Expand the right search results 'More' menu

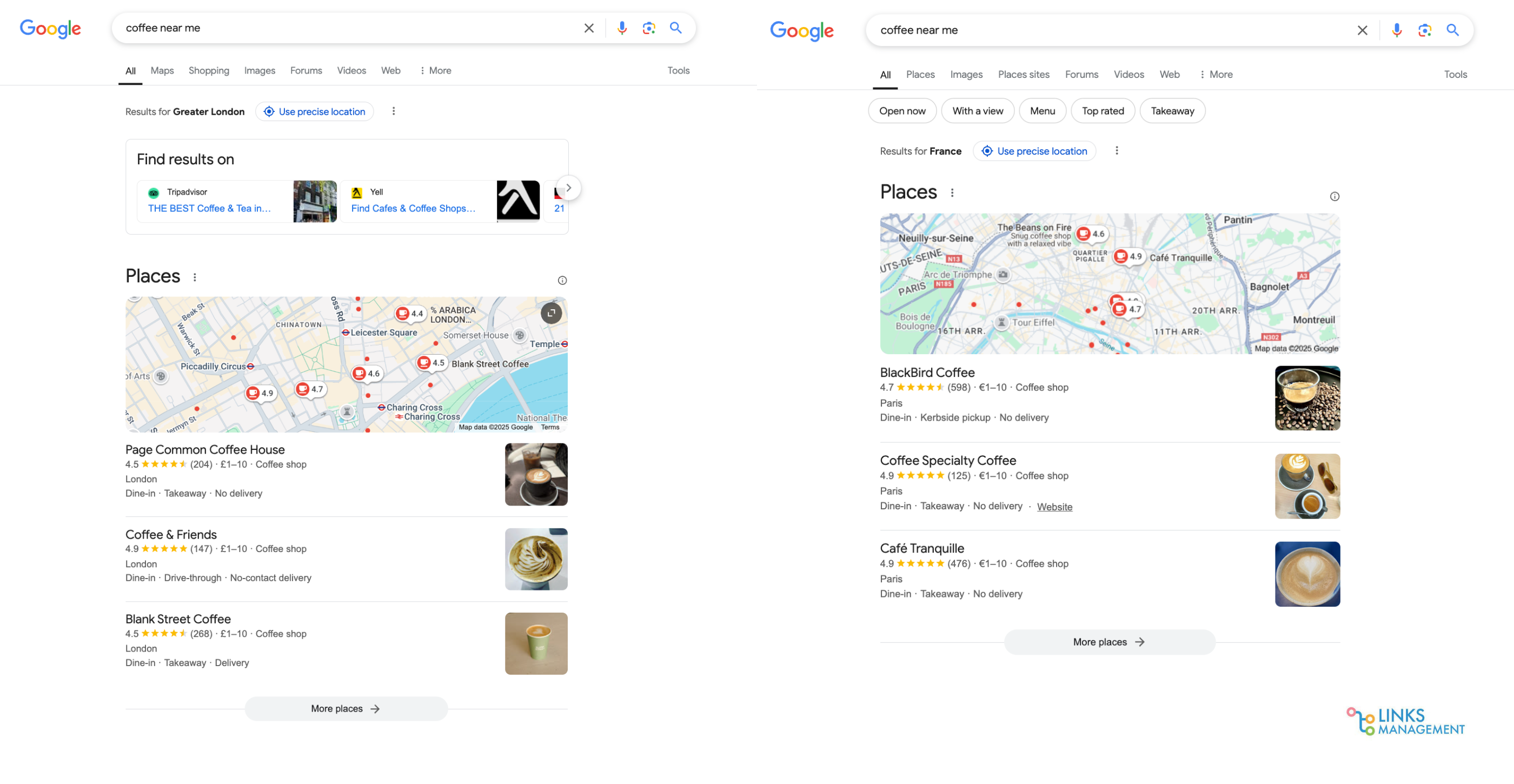[1214, 73]
